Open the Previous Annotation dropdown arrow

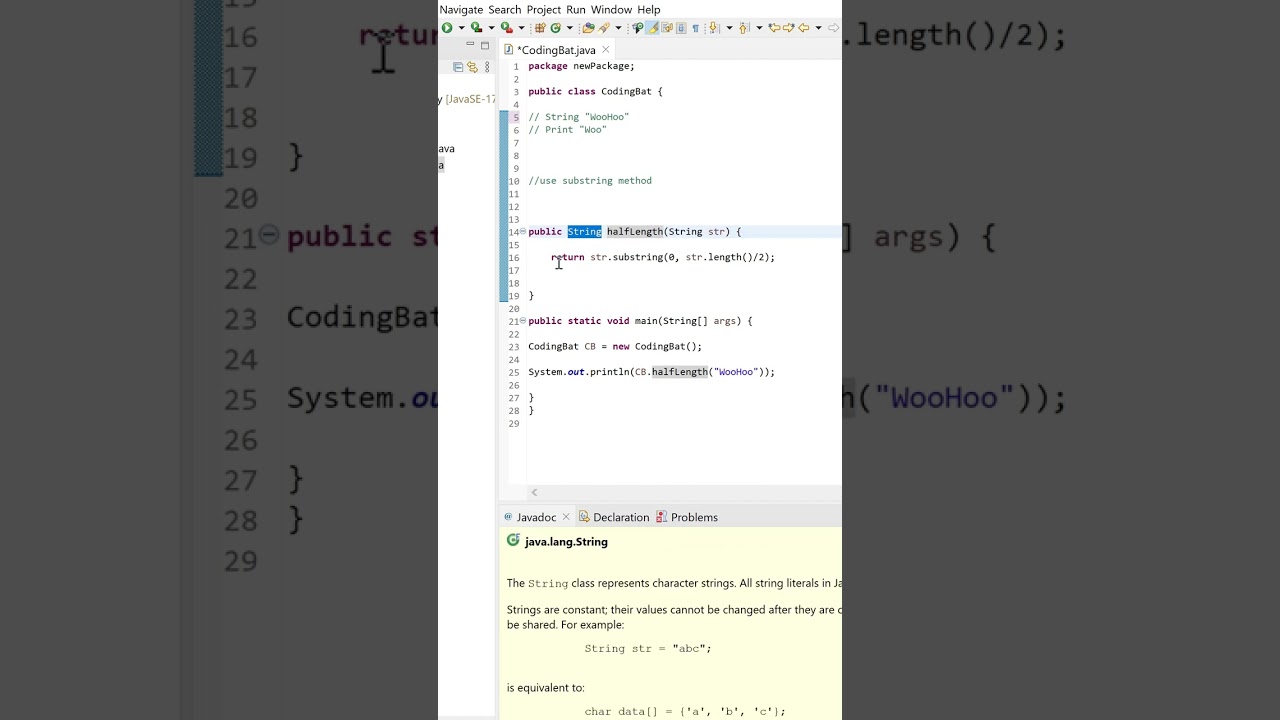(x=759, y=28)
